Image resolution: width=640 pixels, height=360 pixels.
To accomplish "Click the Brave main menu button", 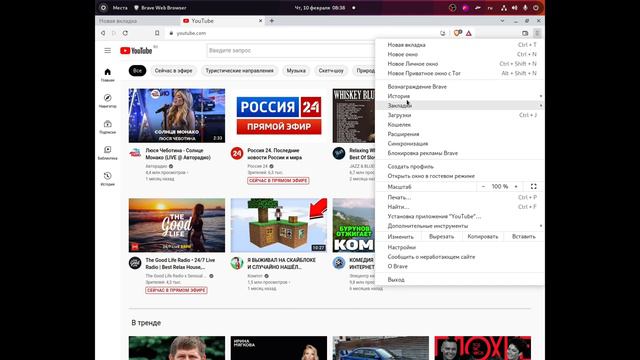I will point(537,33).
